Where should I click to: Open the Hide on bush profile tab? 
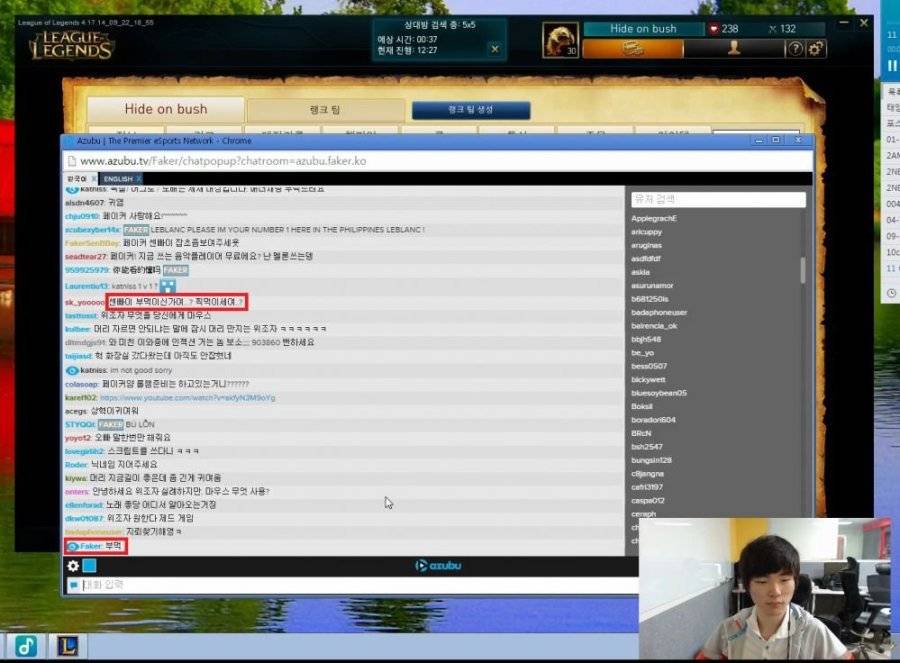coord(165,109)
